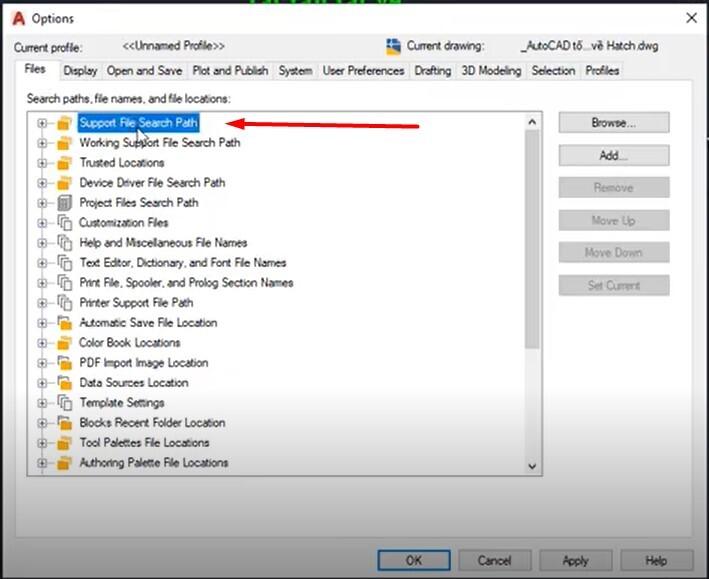Open the User Preferences tab
709x579 pixels.
click(x=363, y=71)
